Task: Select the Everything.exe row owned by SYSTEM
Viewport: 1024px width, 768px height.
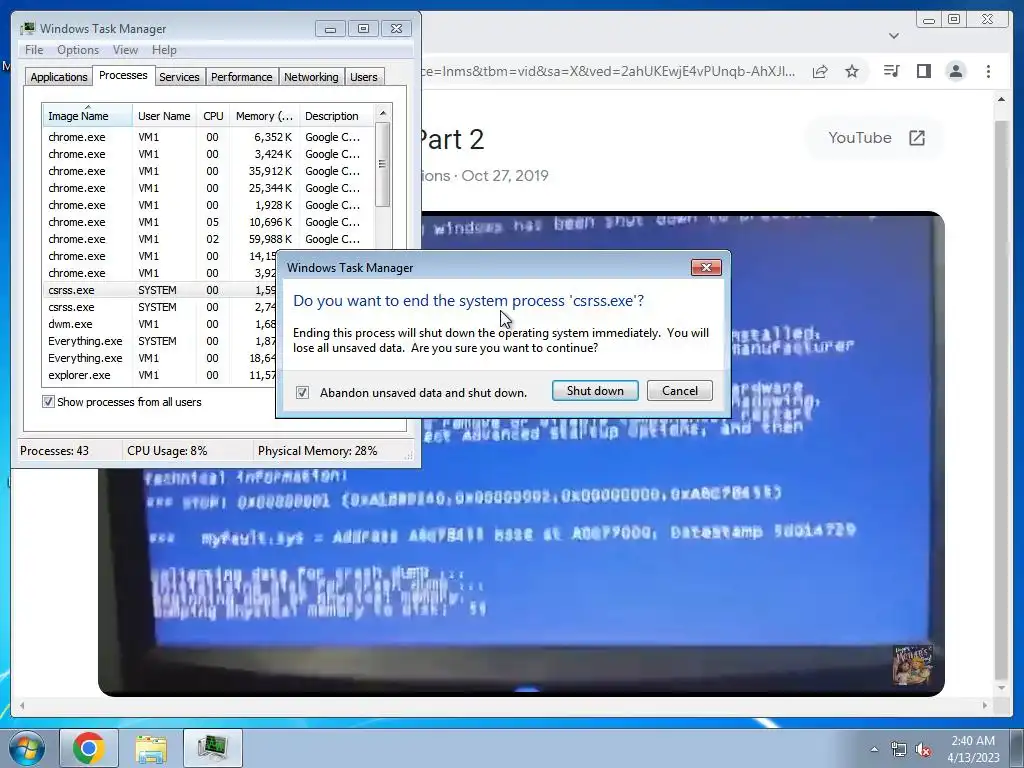Action: pyautogui.click(x=160, y=341)
